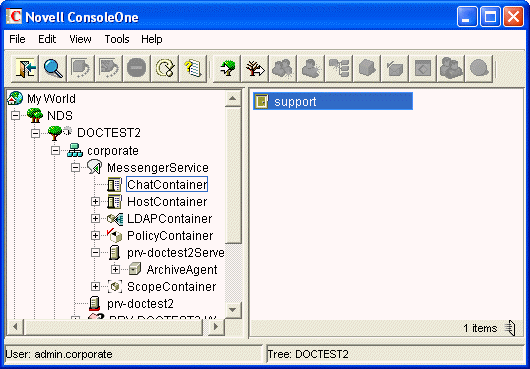Image resolution: width=530 pixels, height=369 pixels.
Task: Select the ScopeContainer label
Action: [x=171, y=287]
